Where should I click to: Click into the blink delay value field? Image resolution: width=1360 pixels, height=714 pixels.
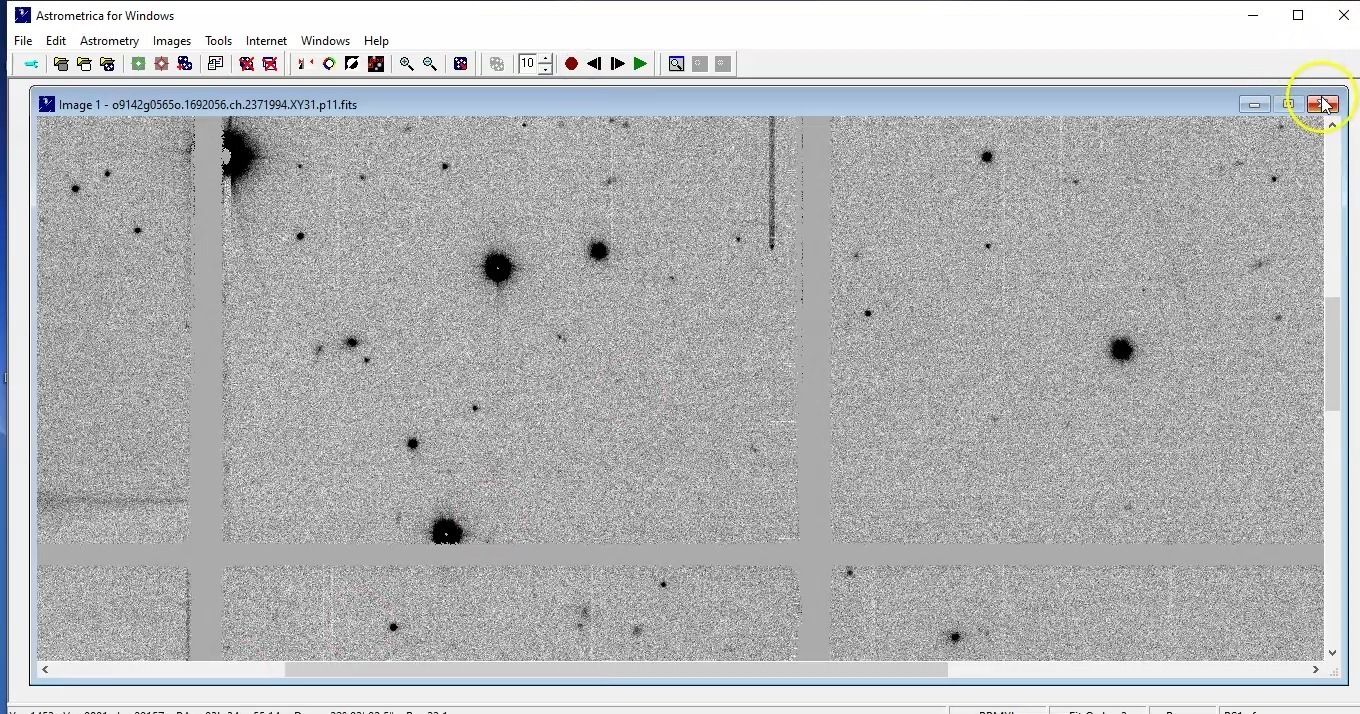pos(528,64)
